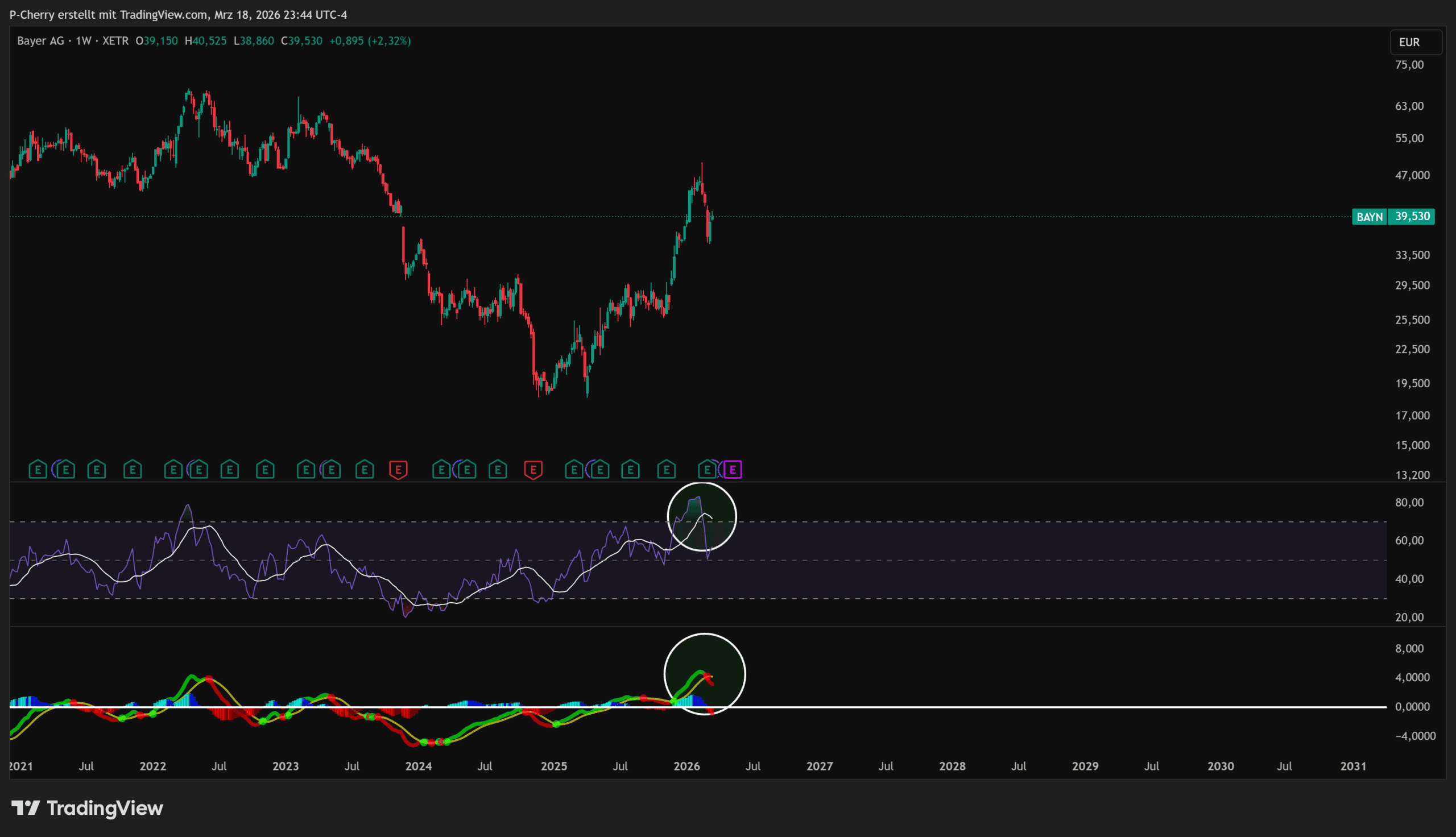This screenshot has width=1456, height=837.
Task: Click the 0,0000 level on MACD scale
Action: pyautogui.click(x=1412, y=707)
